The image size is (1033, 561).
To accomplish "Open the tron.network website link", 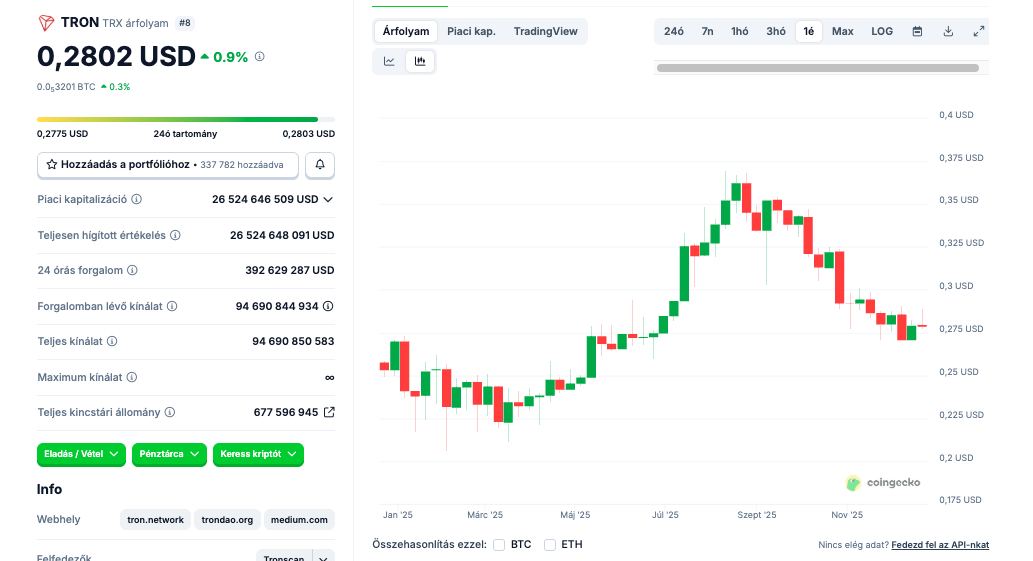I will coord(156,520).
